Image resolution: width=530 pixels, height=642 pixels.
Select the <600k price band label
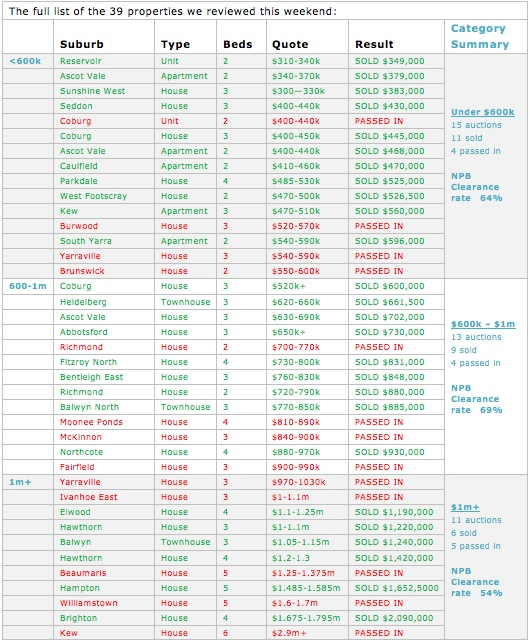(25, 61)
